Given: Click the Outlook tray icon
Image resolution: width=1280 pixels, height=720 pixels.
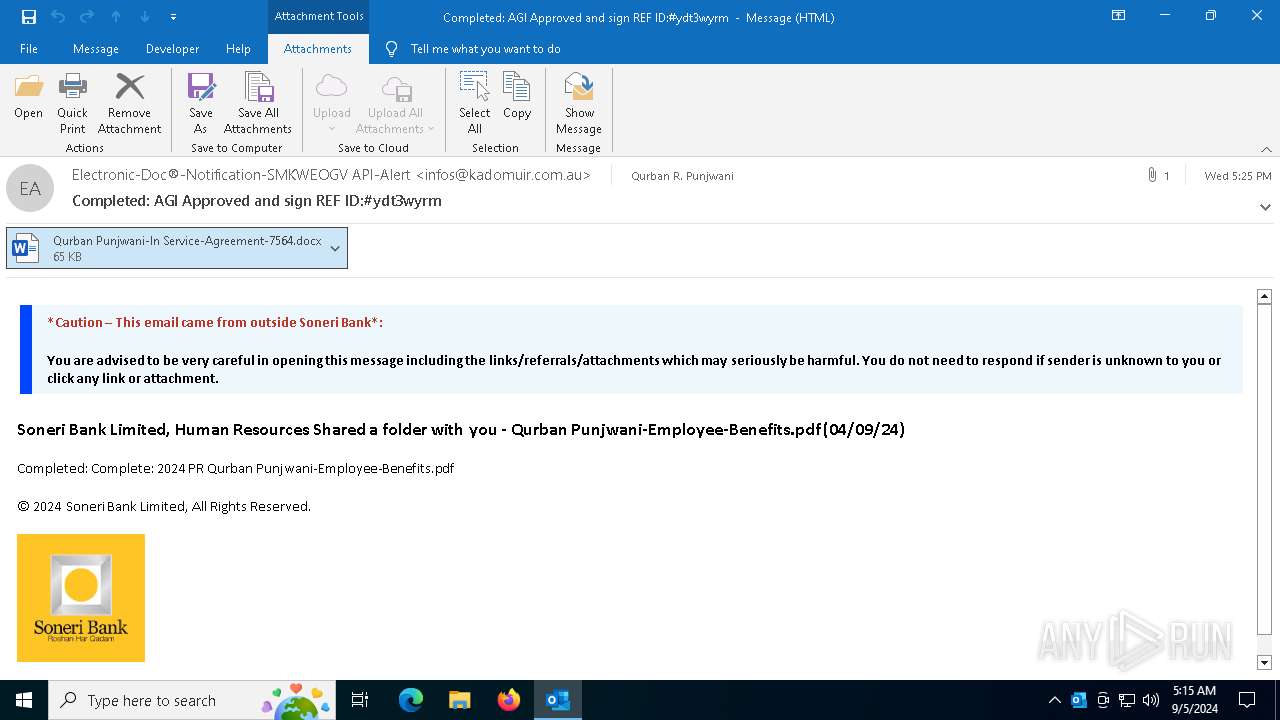Looking at the screenshot, I should pos(1079,700).
